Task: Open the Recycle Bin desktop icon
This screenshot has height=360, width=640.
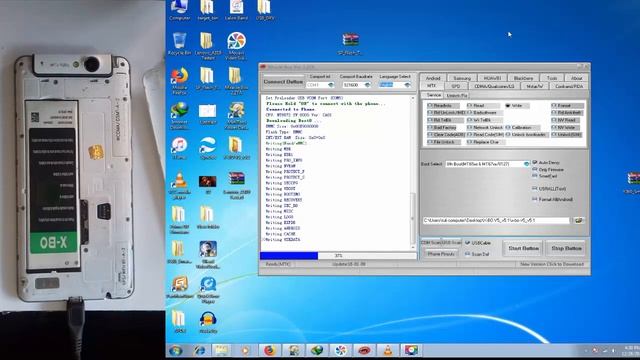Action: point(180,44)
